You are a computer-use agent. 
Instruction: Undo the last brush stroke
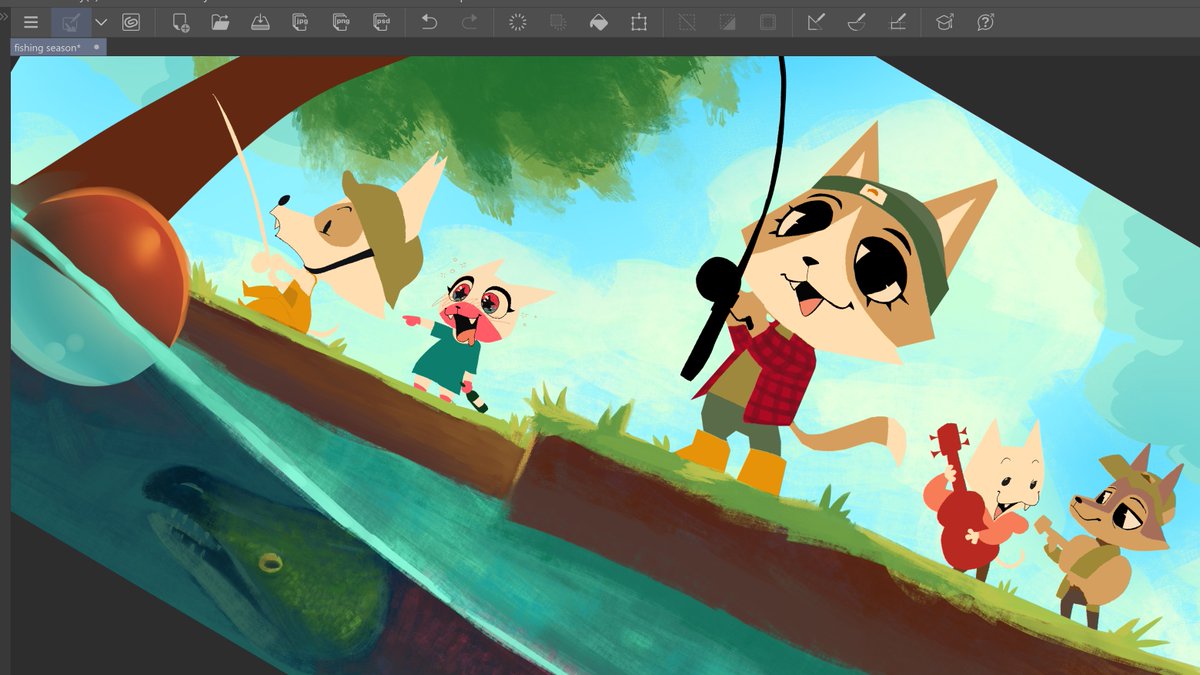(428, 20)
